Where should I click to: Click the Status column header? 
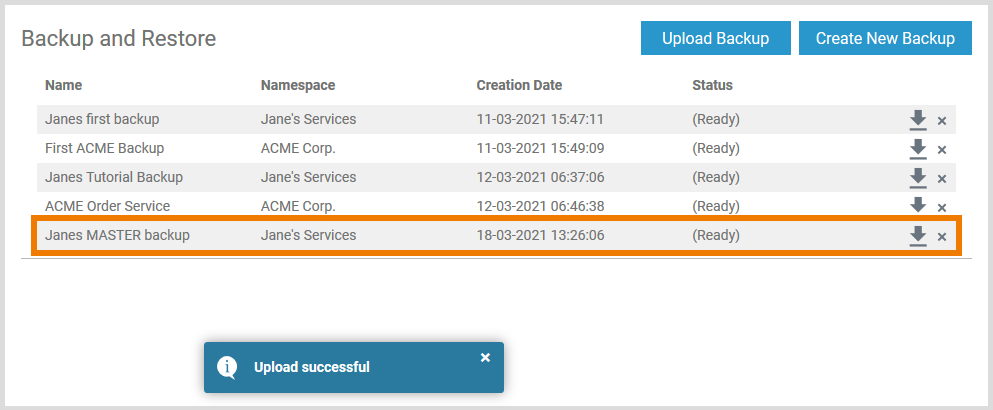pos(712,85)
